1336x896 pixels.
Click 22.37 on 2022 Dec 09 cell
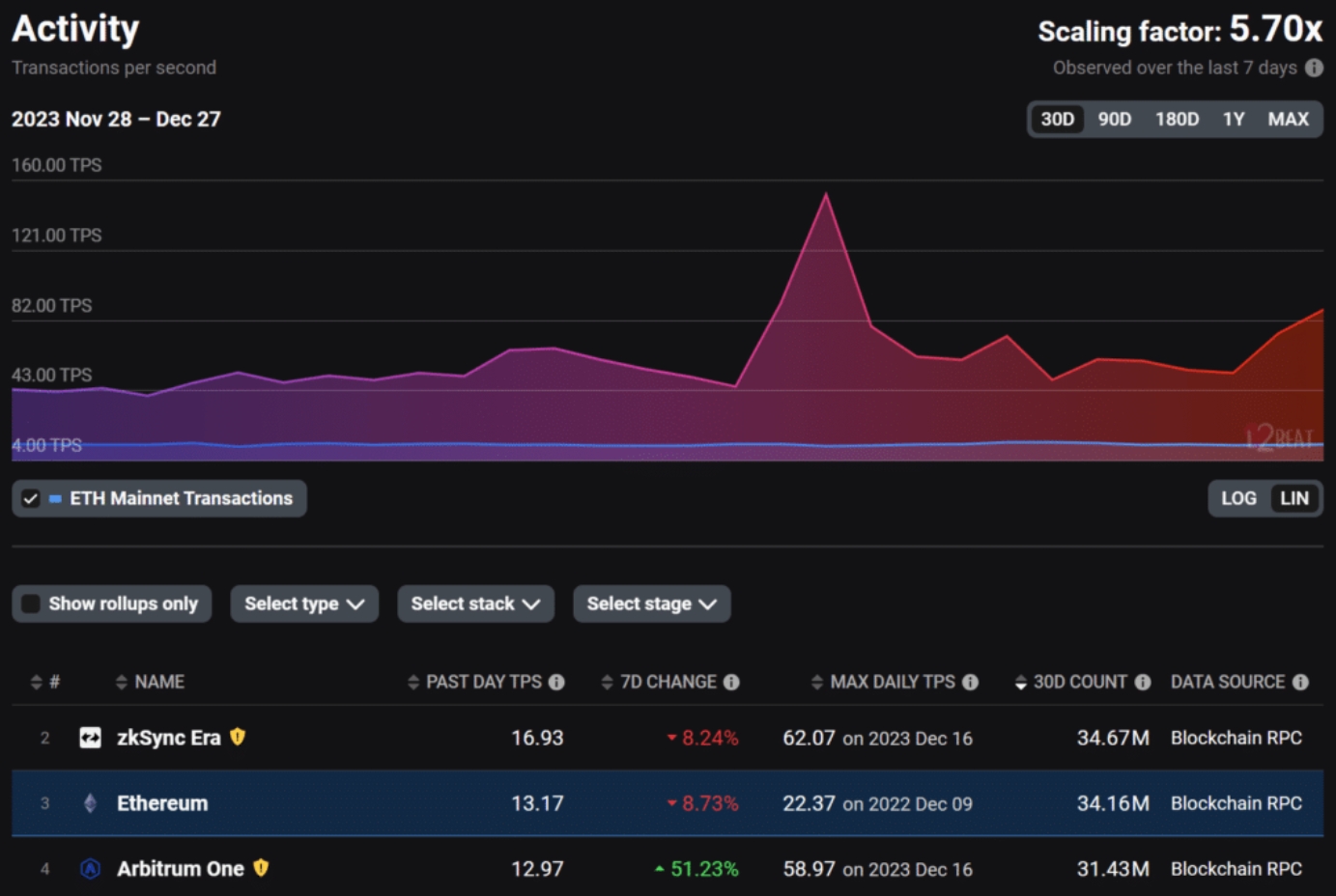877,803
